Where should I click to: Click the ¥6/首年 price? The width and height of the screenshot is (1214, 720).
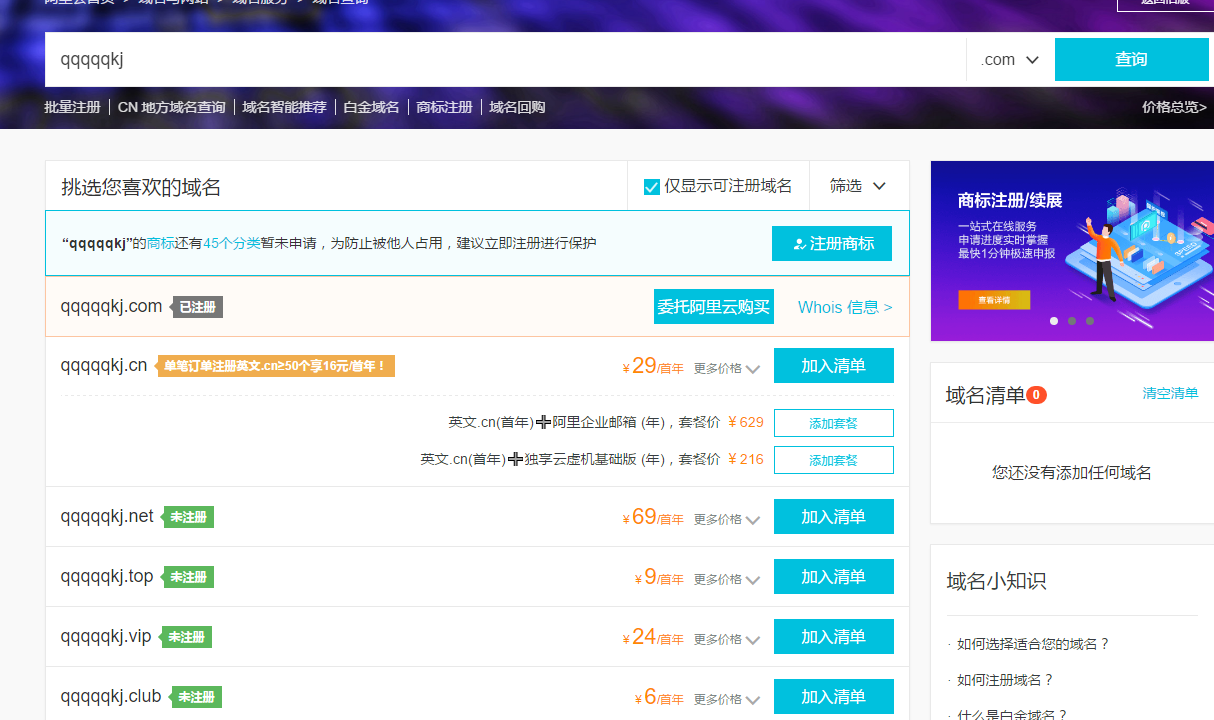(659, 697)
